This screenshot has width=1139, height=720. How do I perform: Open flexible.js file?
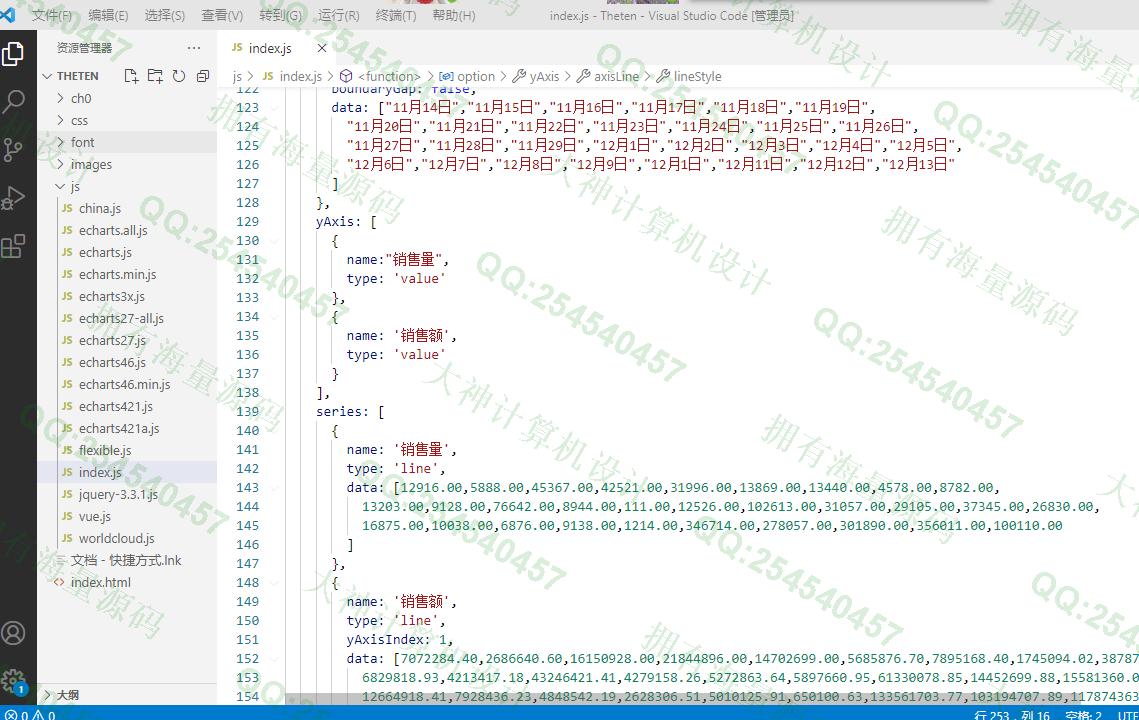[x=127, y=450]
